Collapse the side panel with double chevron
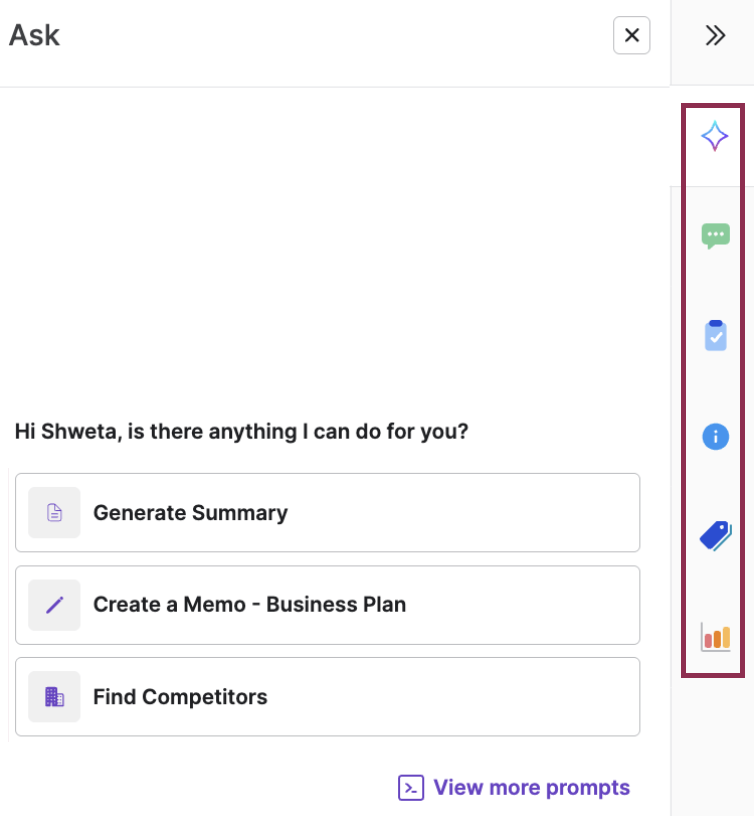Image resolution: width=754 pixels, height=816 pixels. click(715, 36)
